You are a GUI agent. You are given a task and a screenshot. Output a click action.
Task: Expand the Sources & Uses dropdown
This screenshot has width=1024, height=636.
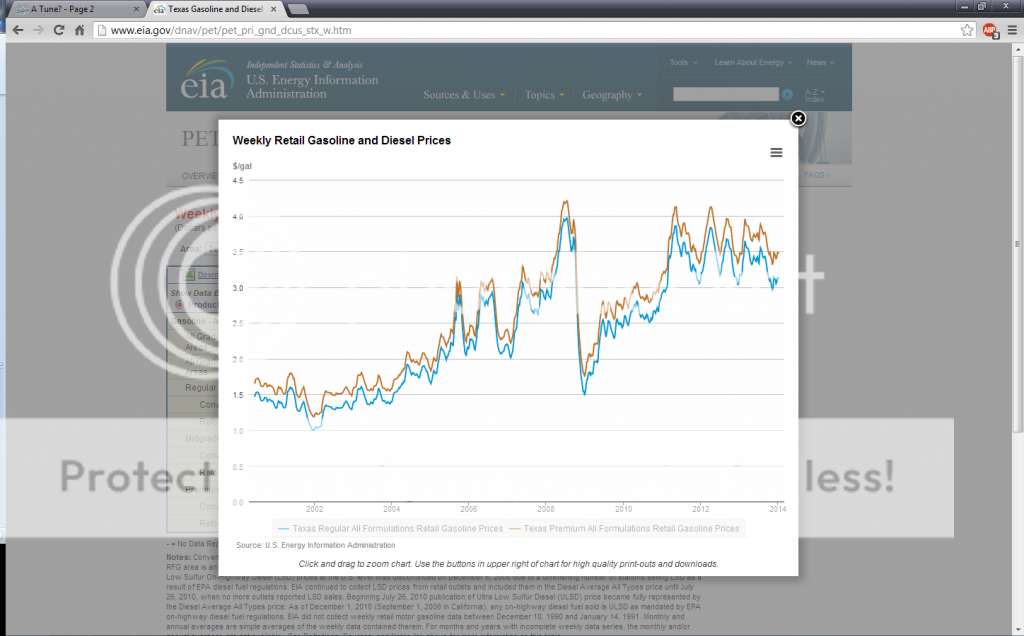click(463, 95)
